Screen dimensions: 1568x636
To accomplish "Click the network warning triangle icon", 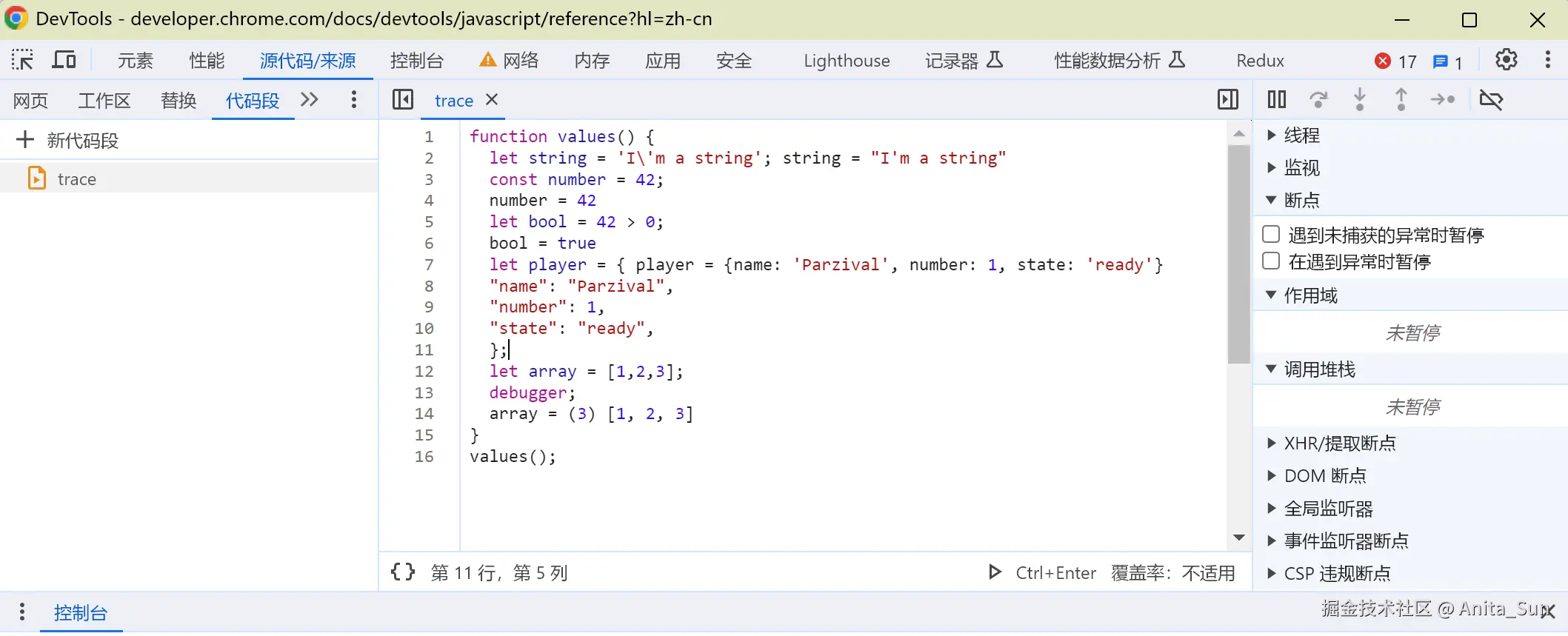I will pos(487,60).
